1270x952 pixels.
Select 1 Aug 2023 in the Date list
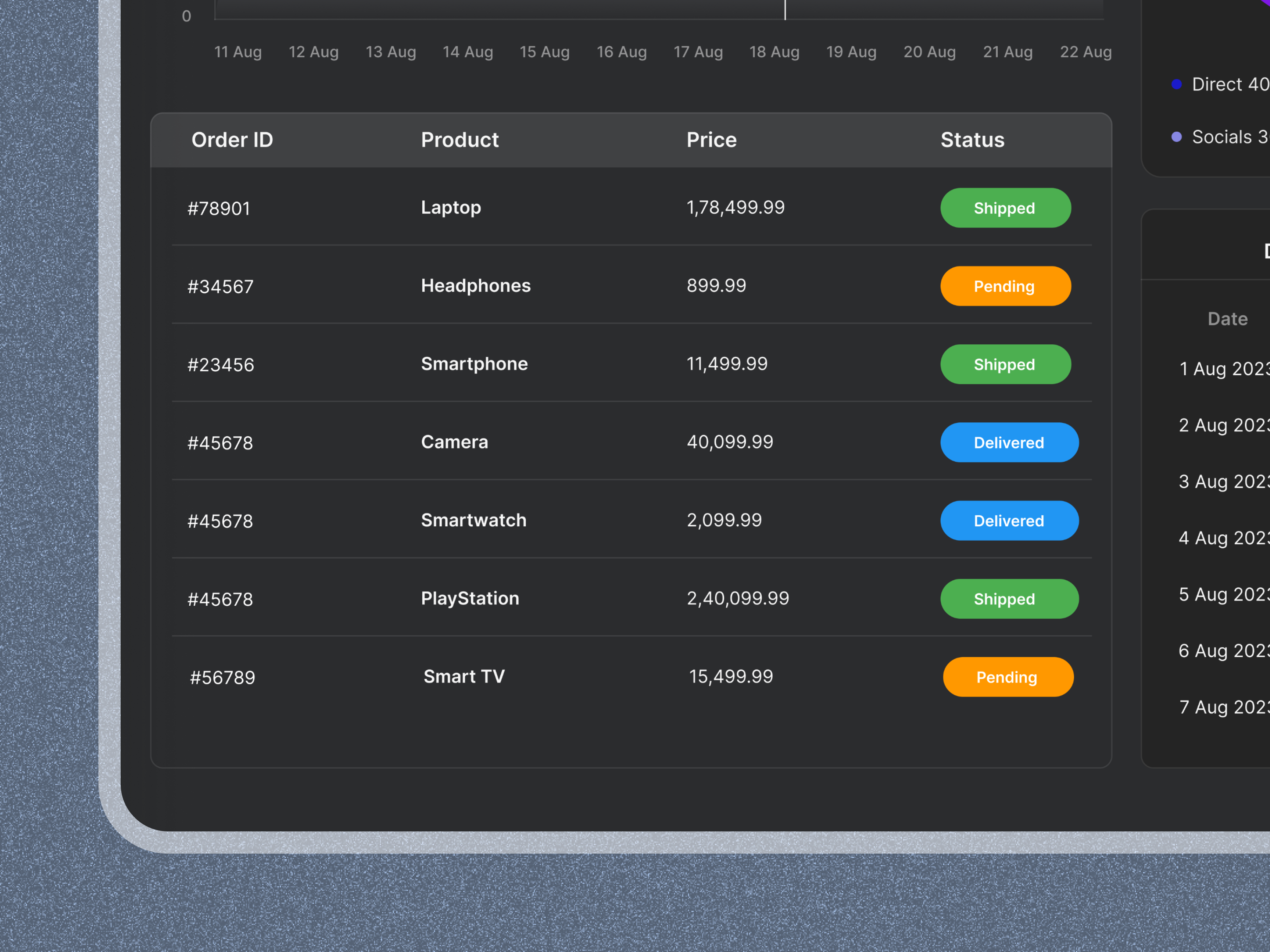(x=1223, y=369)
